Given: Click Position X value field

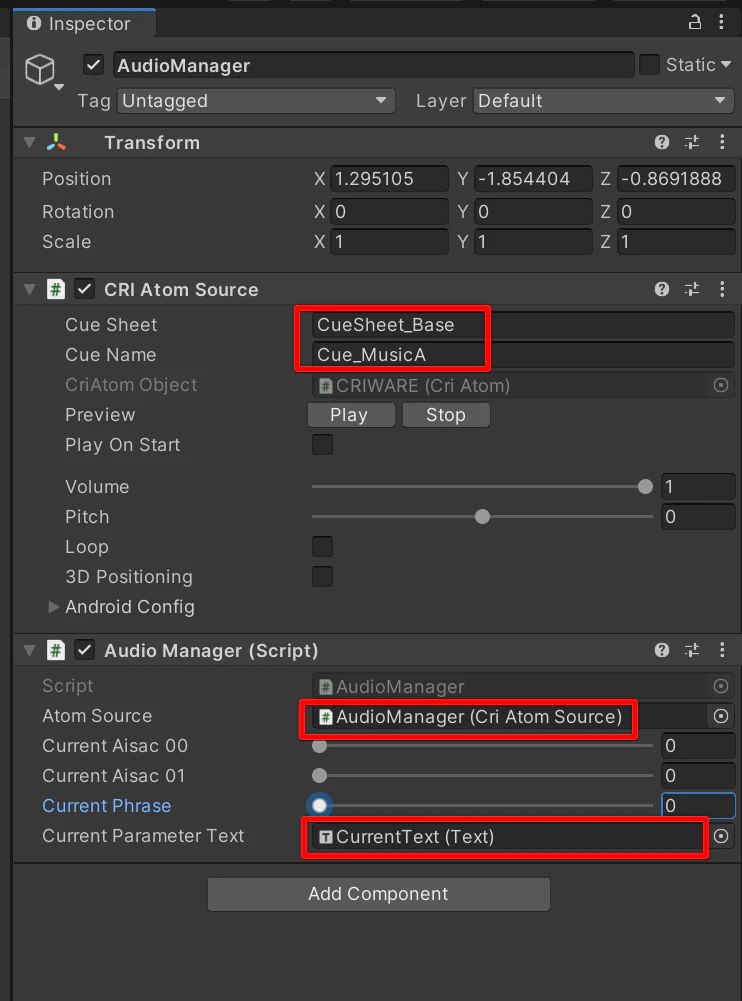Looking at the screenshot, I should point(390,179).
